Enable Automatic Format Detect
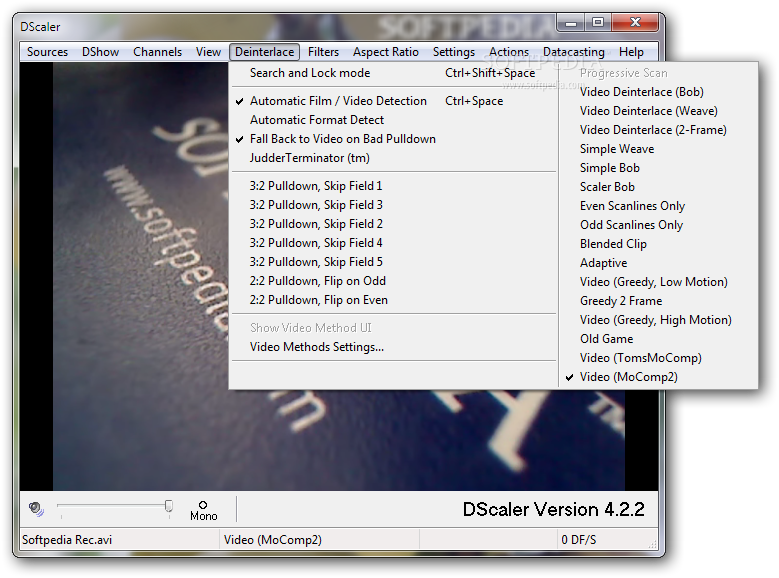The width and height of the screenshot is (779, 578). point(393,120)
